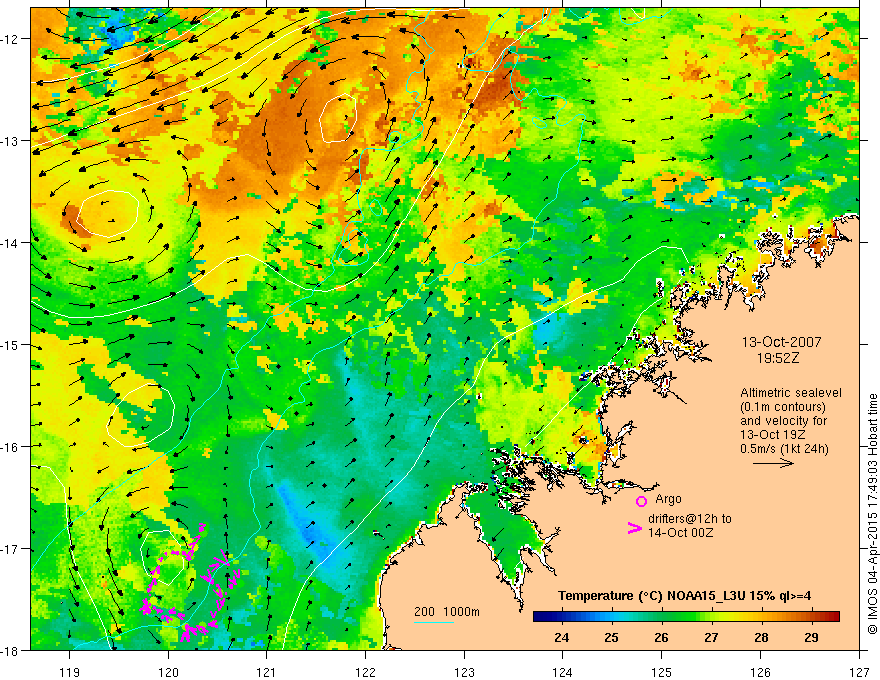The height and width of the screenshot is (680, 880).
Task: Click the latitude axis label -14
Action: click(x=10, y=243)
